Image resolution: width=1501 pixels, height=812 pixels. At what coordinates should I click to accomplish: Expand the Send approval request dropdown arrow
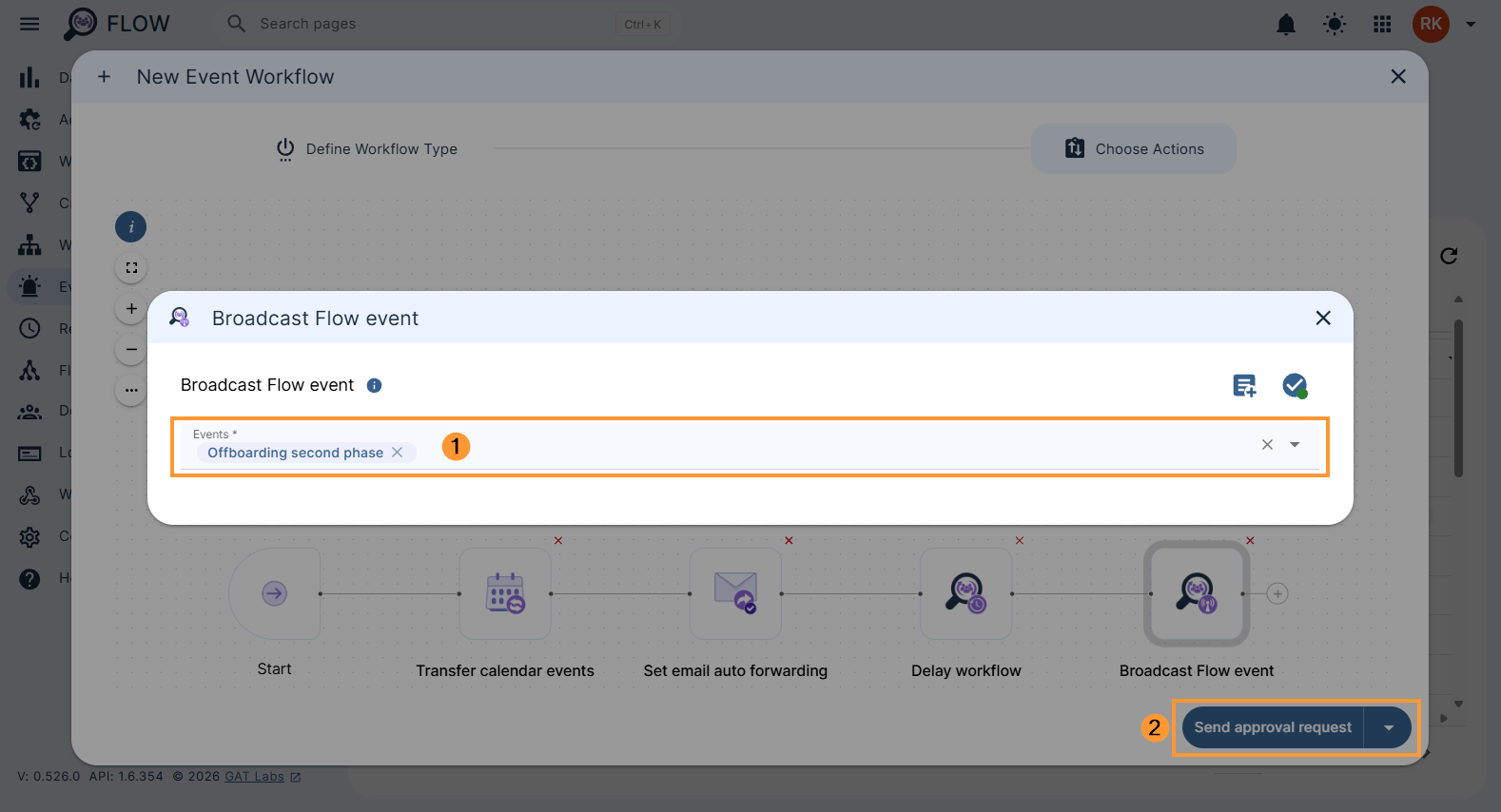point(1389,727)
